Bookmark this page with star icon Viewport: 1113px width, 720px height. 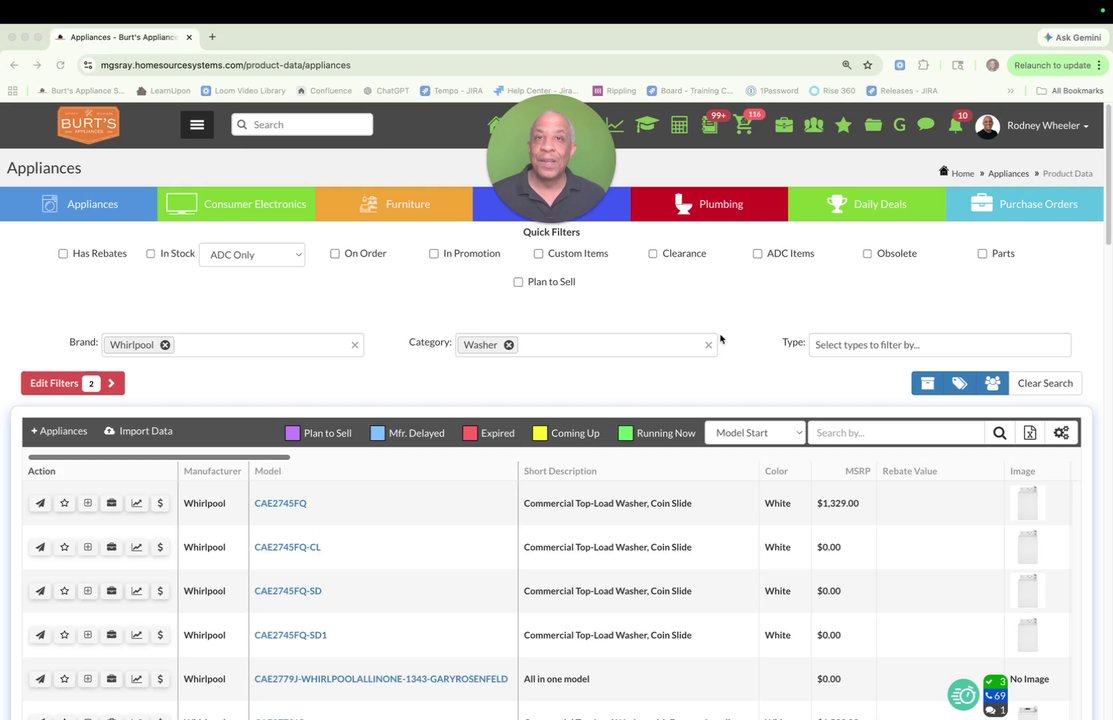(x=867, y=65)
